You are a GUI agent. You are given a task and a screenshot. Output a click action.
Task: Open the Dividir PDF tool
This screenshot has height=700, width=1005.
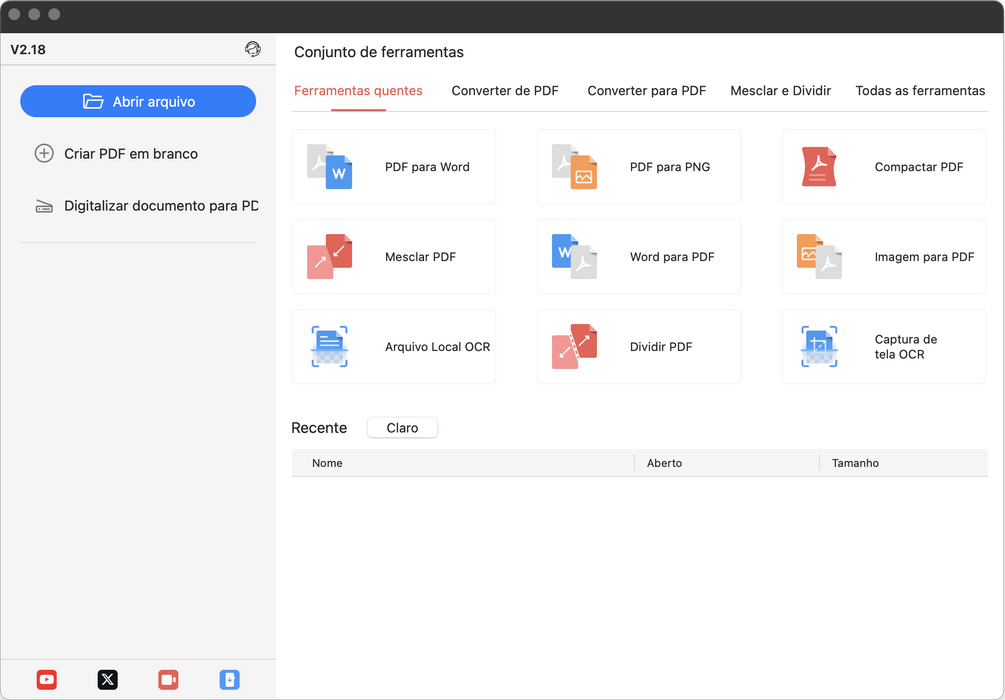click(638, 346)
